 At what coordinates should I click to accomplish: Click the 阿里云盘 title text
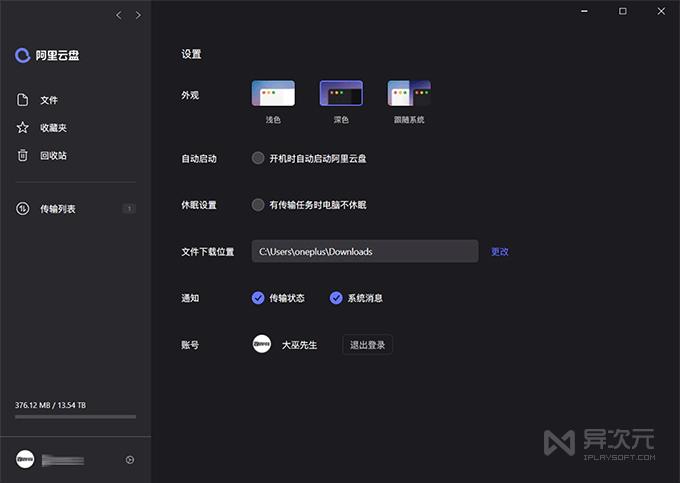57,55
